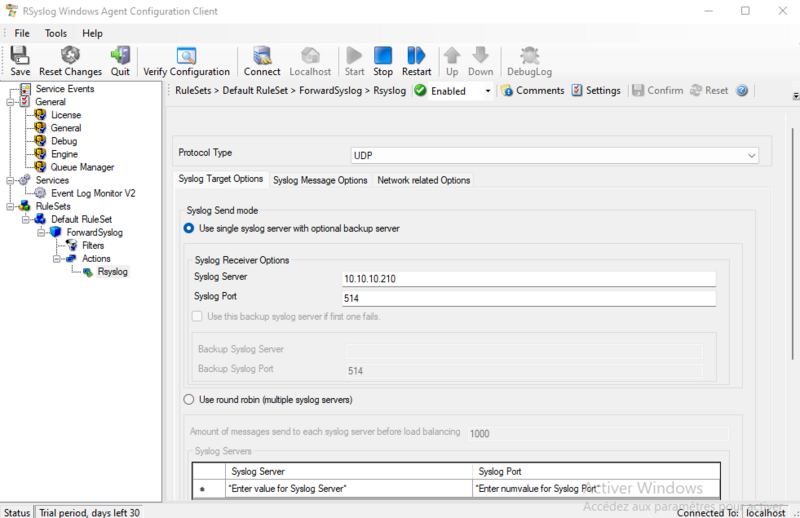Open the Tools menu
Viewport: 800px width, 518px height.
tap(56, 33)
